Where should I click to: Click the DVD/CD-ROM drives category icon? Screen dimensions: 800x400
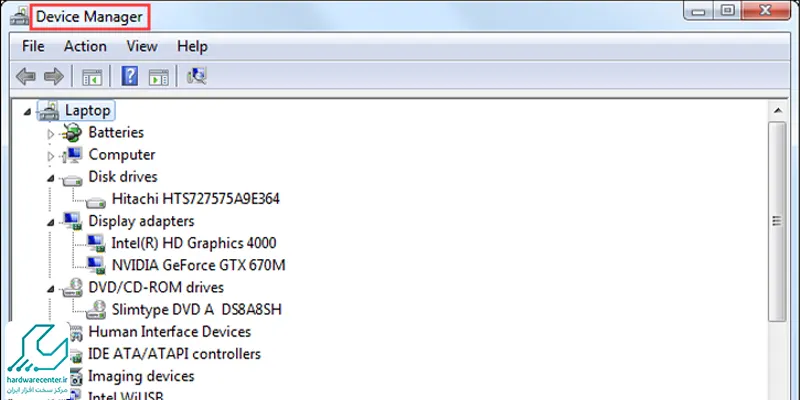click(72, 288)
